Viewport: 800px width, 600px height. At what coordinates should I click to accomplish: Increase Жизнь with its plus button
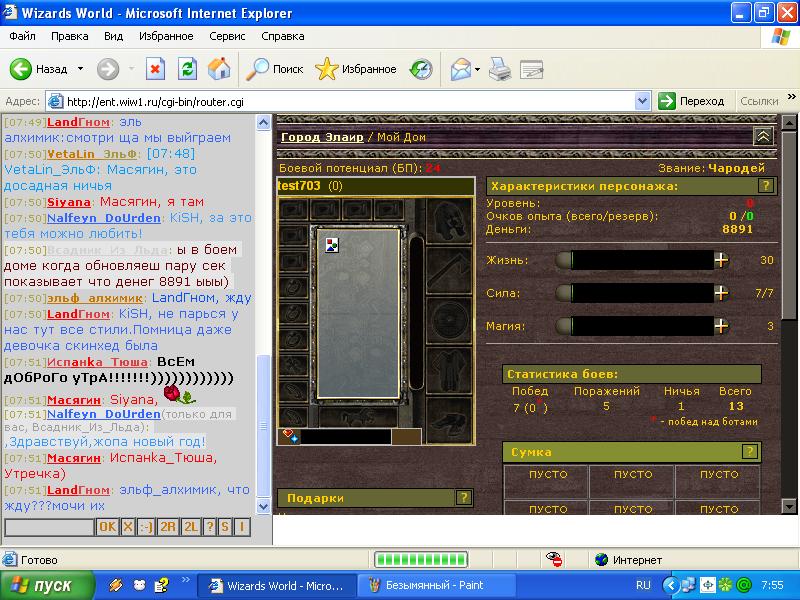pos(721,260)
